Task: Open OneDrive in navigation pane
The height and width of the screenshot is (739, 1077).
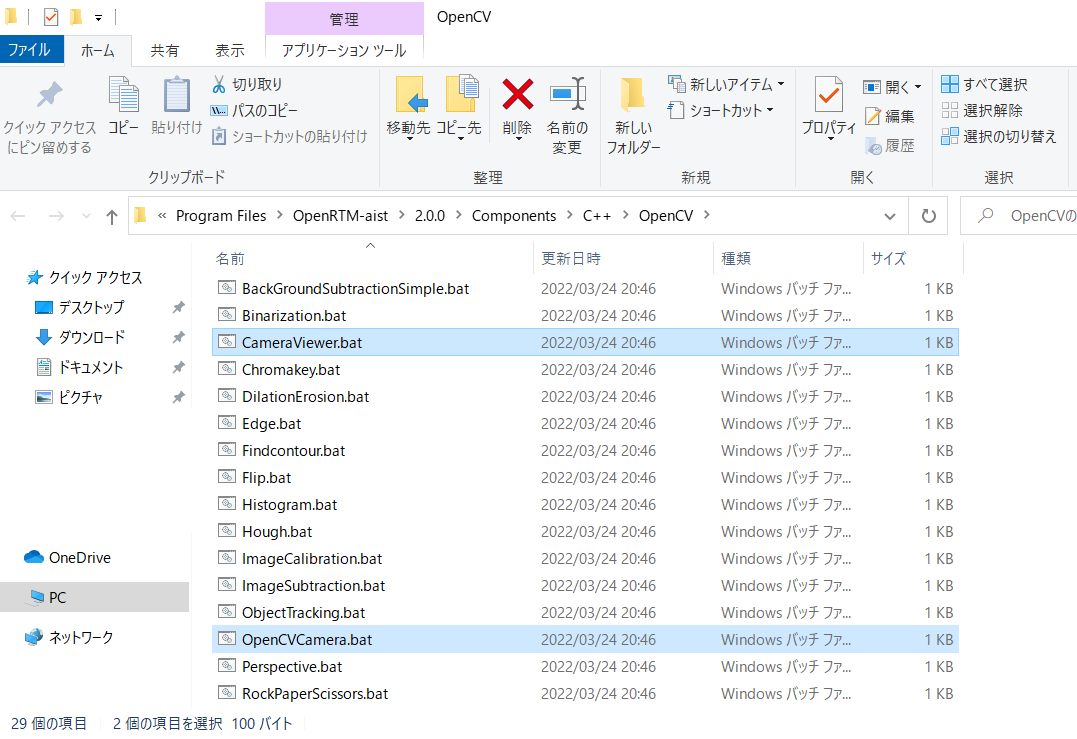Action: (67, 558)
